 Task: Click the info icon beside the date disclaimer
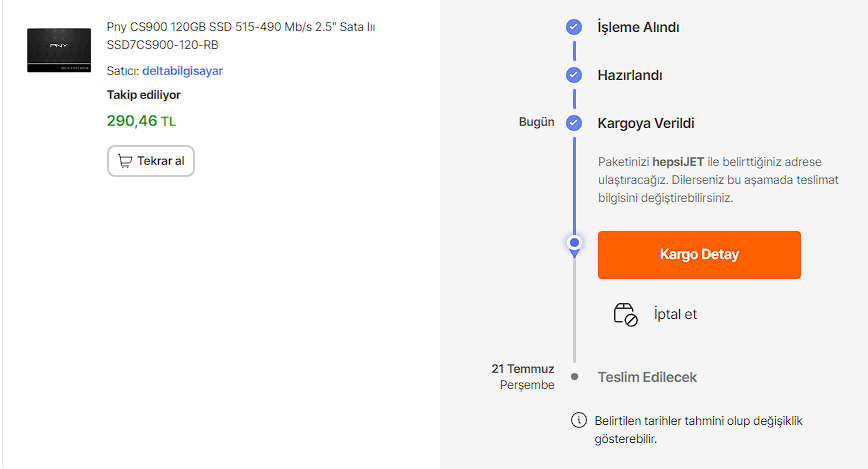click(577, 420)
